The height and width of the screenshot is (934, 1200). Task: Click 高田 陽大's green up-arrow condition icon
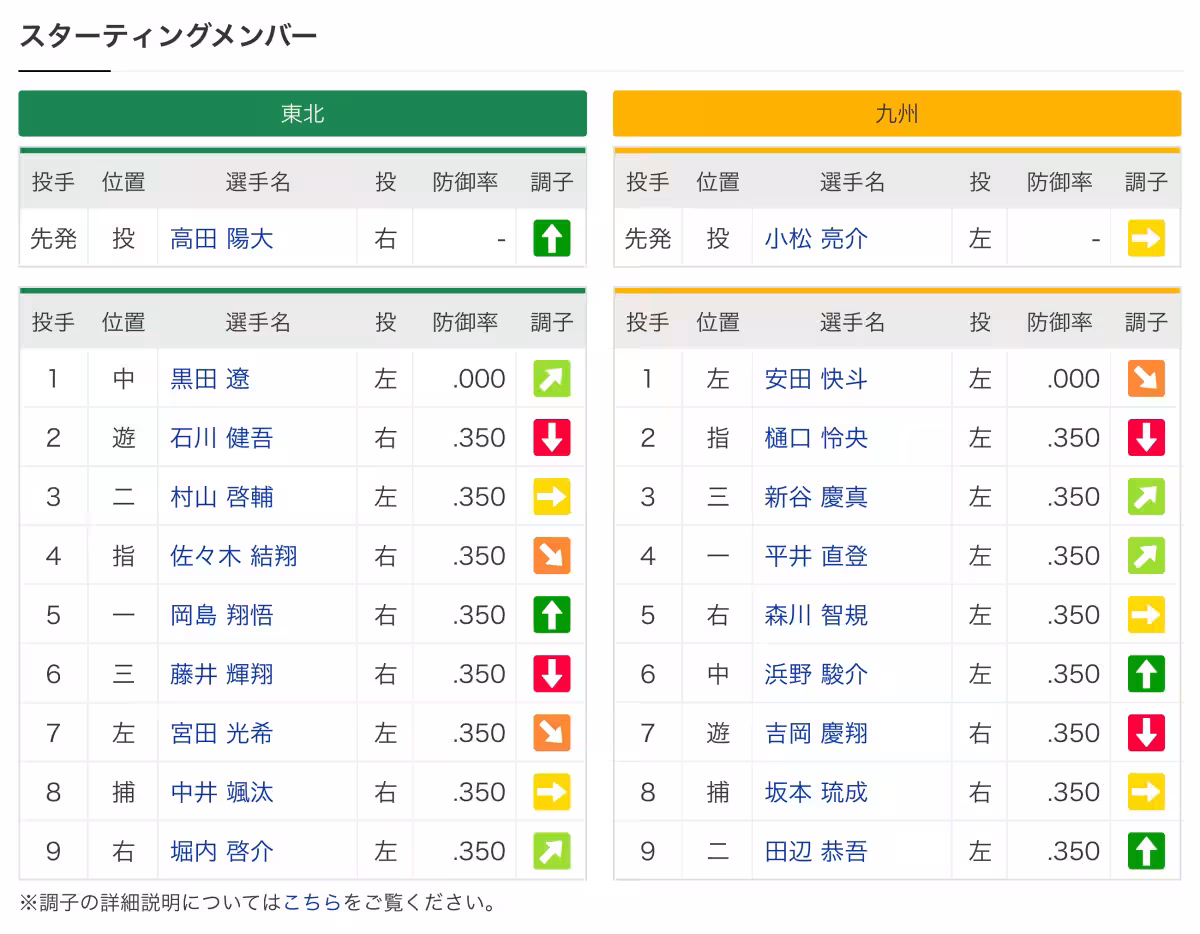click(550, 237)
